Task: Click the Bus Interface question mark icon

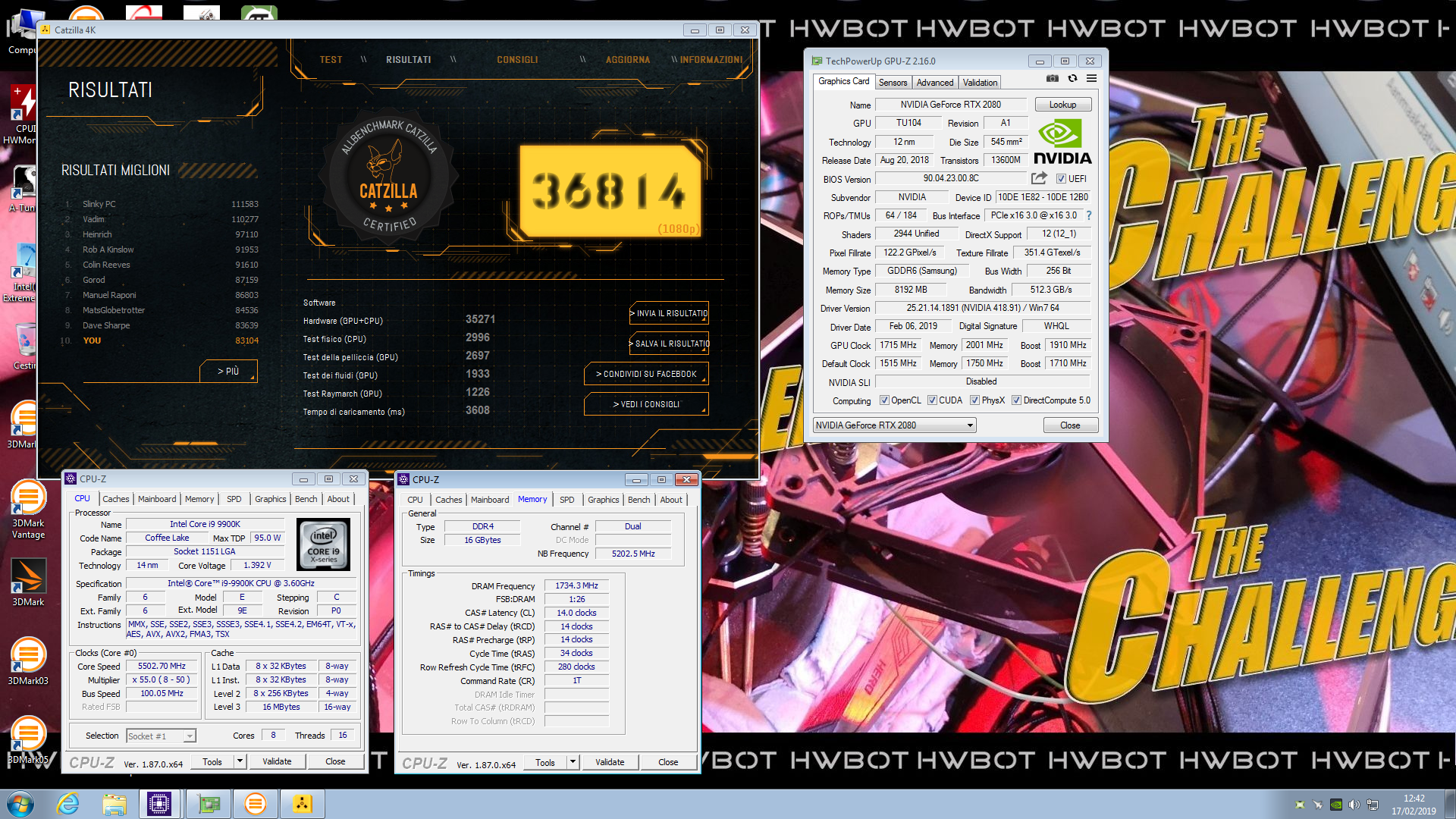Action: [1089, 215]
